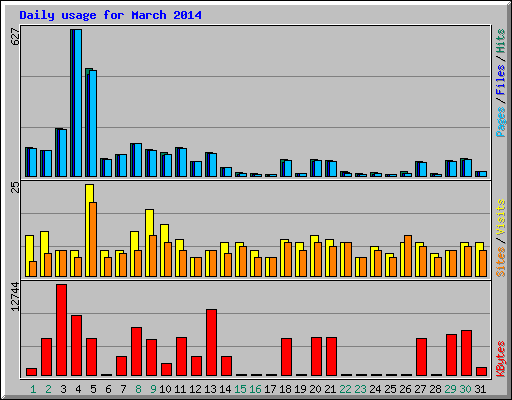The image size is (512, 400).
Task: Click the day 1 yellow visits bar
Action: pyautogui.click(x=29, y=256)
